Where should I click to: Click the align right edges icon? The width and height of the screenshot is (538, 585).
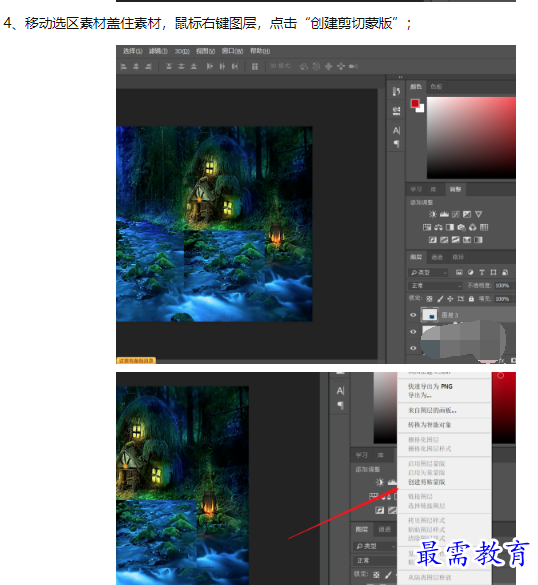148,66
